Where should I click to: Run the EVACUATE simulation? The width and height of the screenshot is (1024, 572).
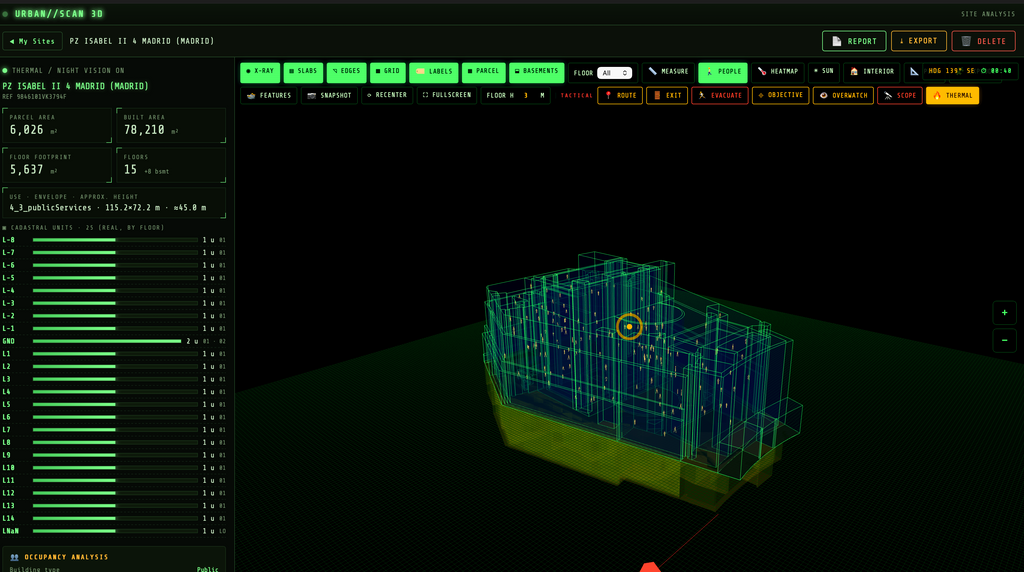[x=720, y=95]
